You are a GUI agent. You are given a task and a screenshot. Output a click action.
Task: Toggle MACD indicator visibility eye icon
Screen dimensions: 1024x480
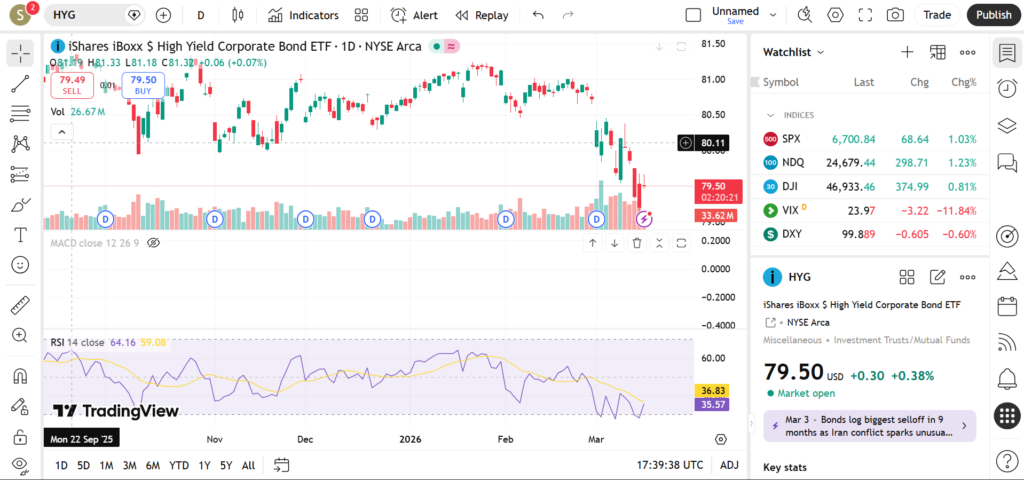[154, 243]
